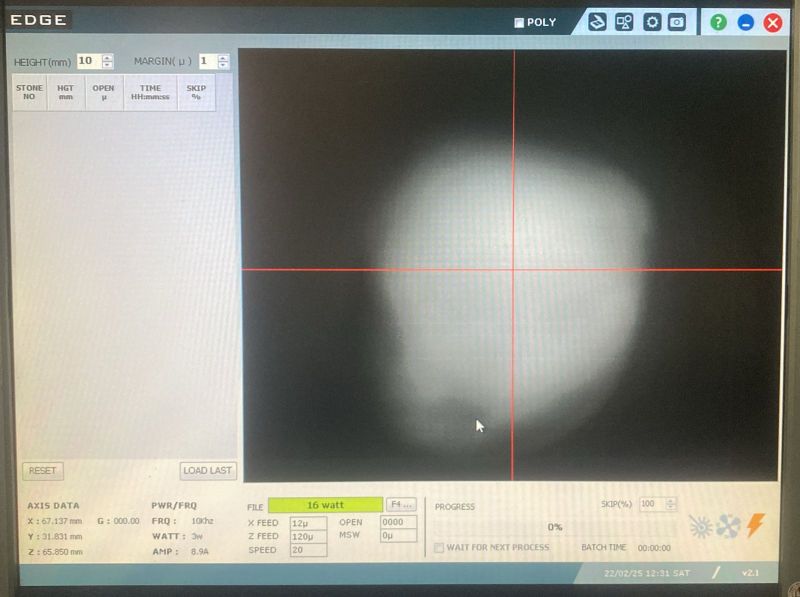
Task: Select the TIME HH:mm:ss column header
Action: pos(151,92)
